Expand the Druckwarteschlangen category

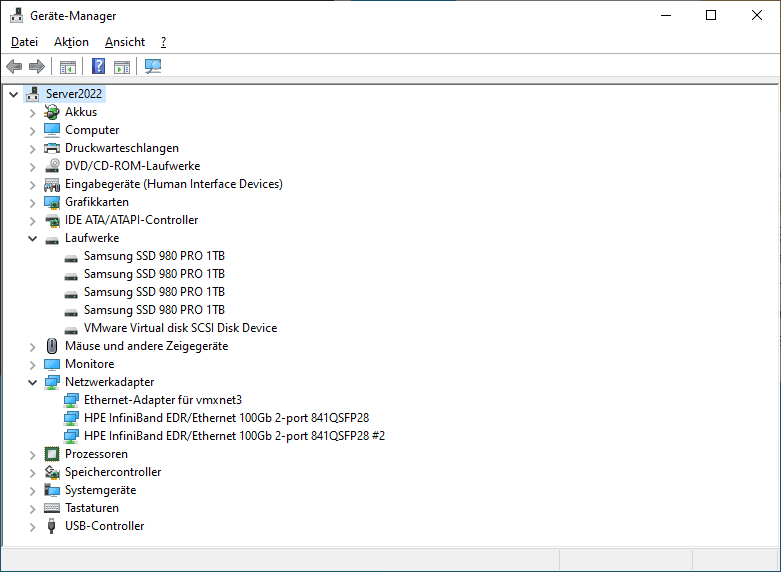(x=33, y=148)
